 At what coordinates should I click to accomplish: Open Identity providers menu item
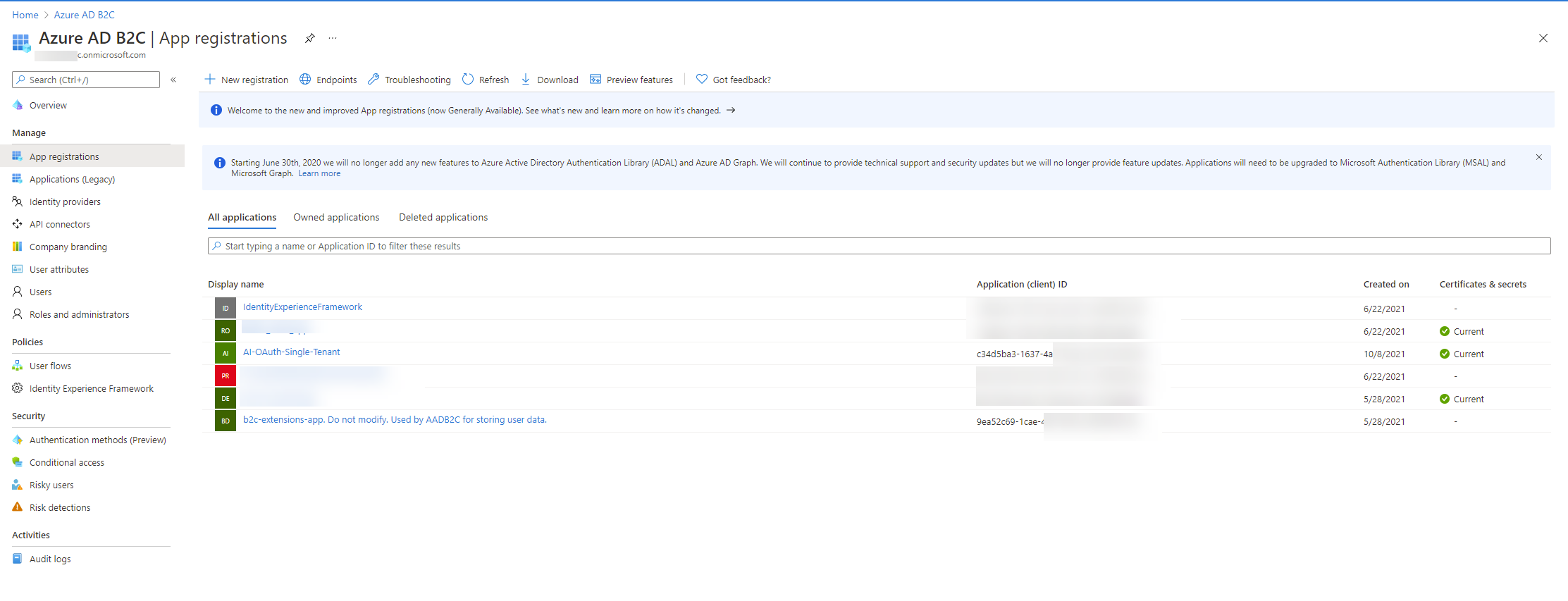coord(65,202)
